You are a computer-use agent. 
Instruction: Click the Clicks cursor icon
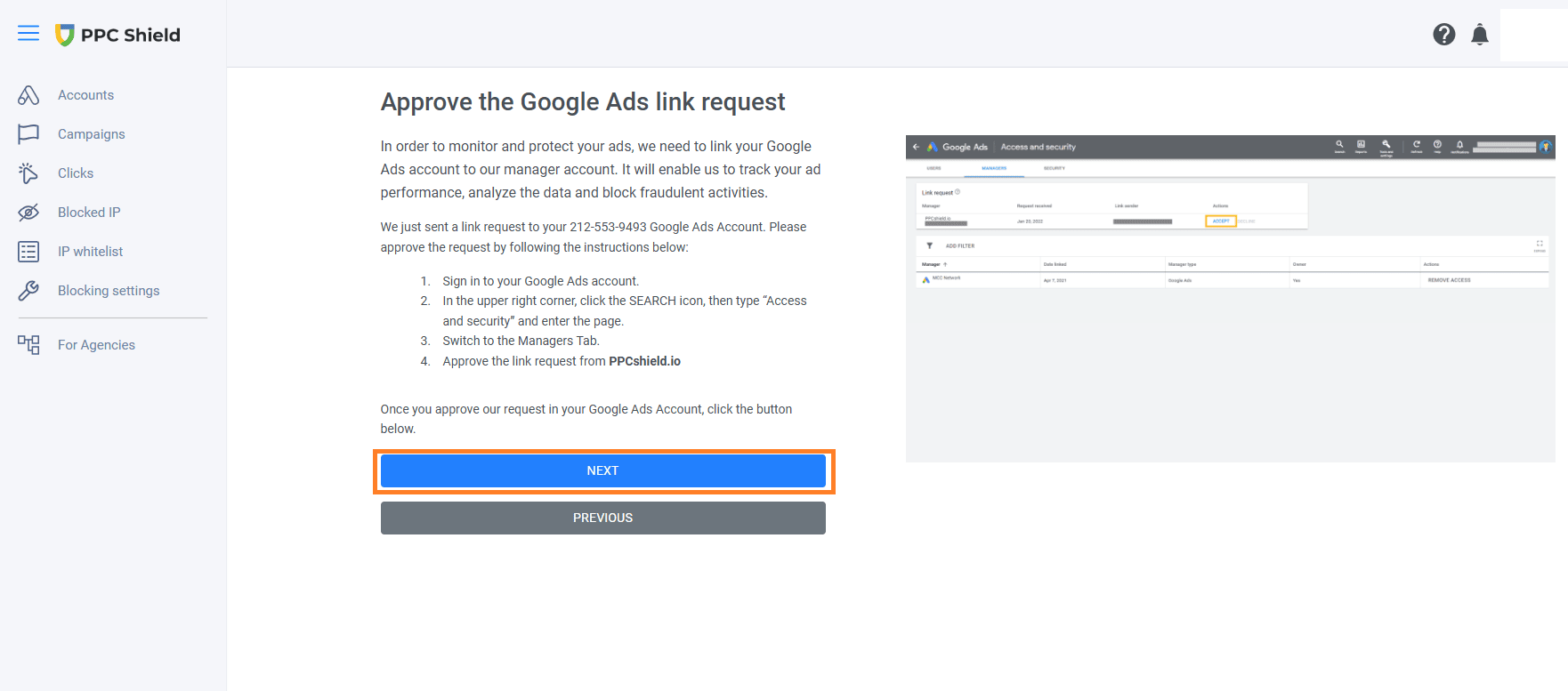click(28, 173)
